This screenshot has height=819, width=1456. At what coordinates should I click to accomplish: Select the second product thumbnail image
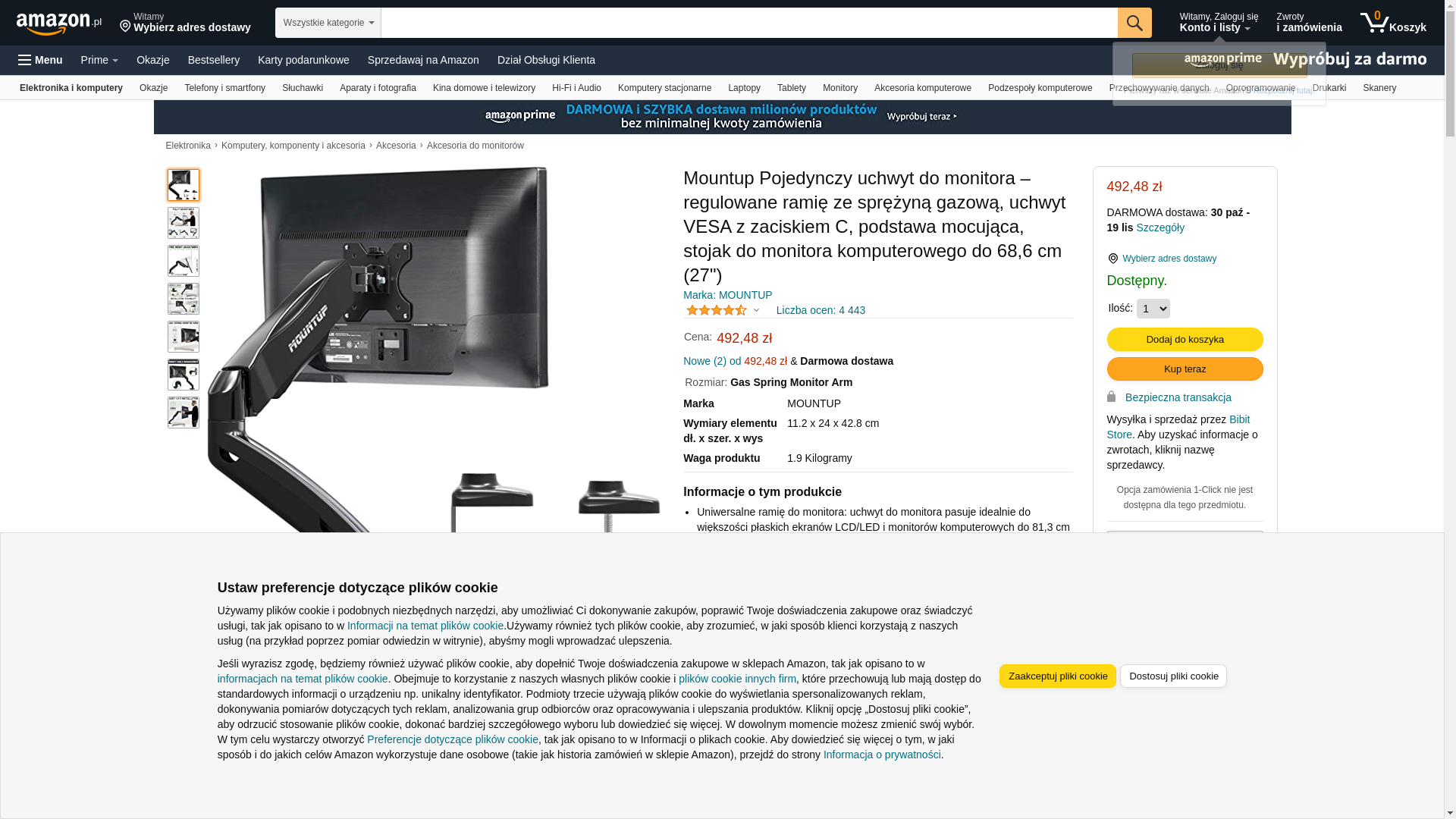tap(184, 223)
